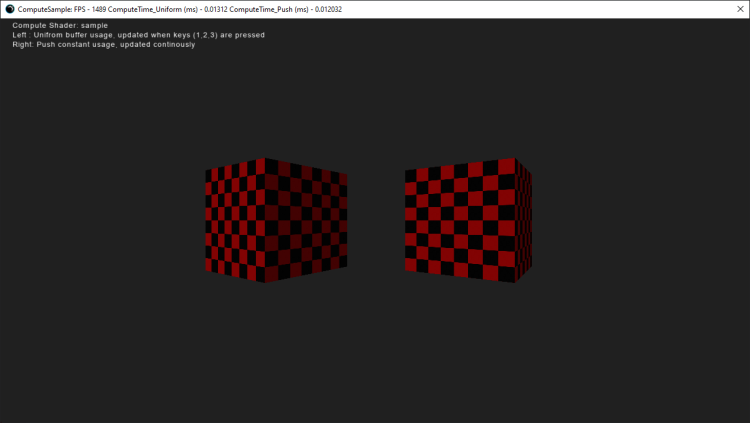
Task: Click the empty title bar area at right
Action: click(x=600, y=9)
